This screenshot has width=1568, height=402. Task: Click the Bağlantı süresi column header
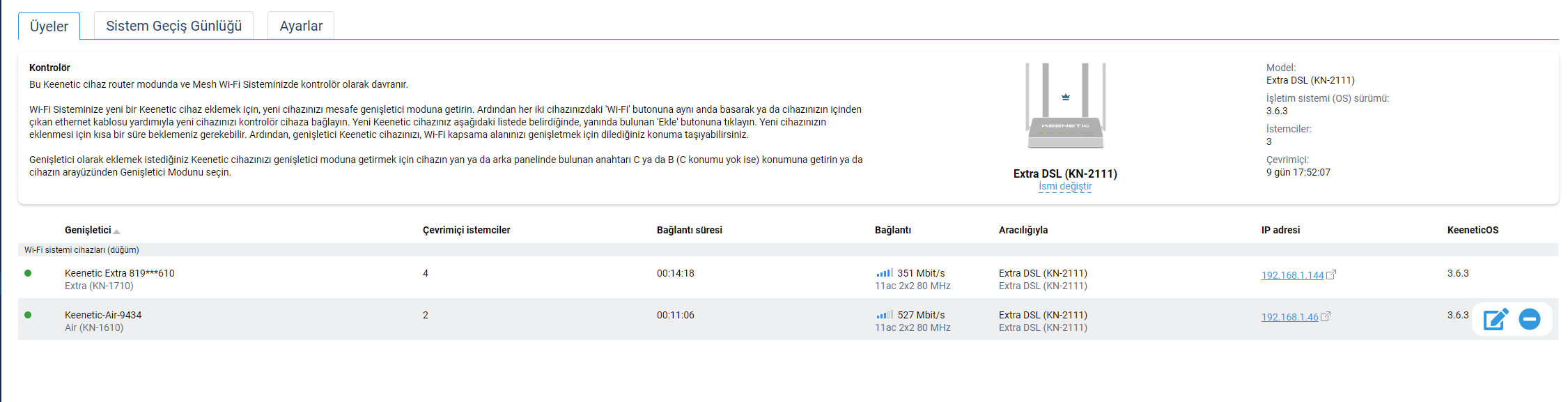pyautogui.click(x=689, y=230)
